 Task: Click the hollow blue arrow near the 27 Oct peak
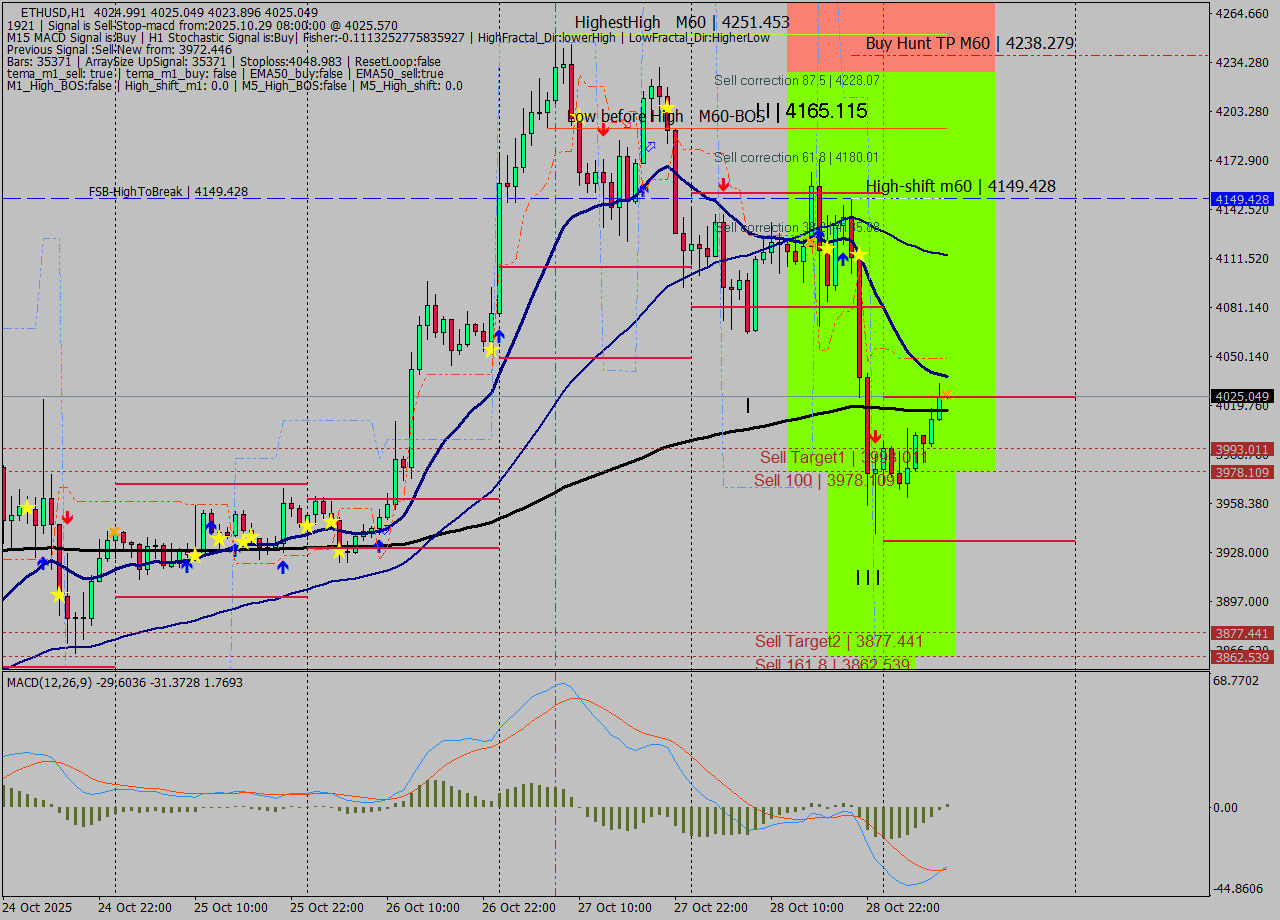point(649,145)
